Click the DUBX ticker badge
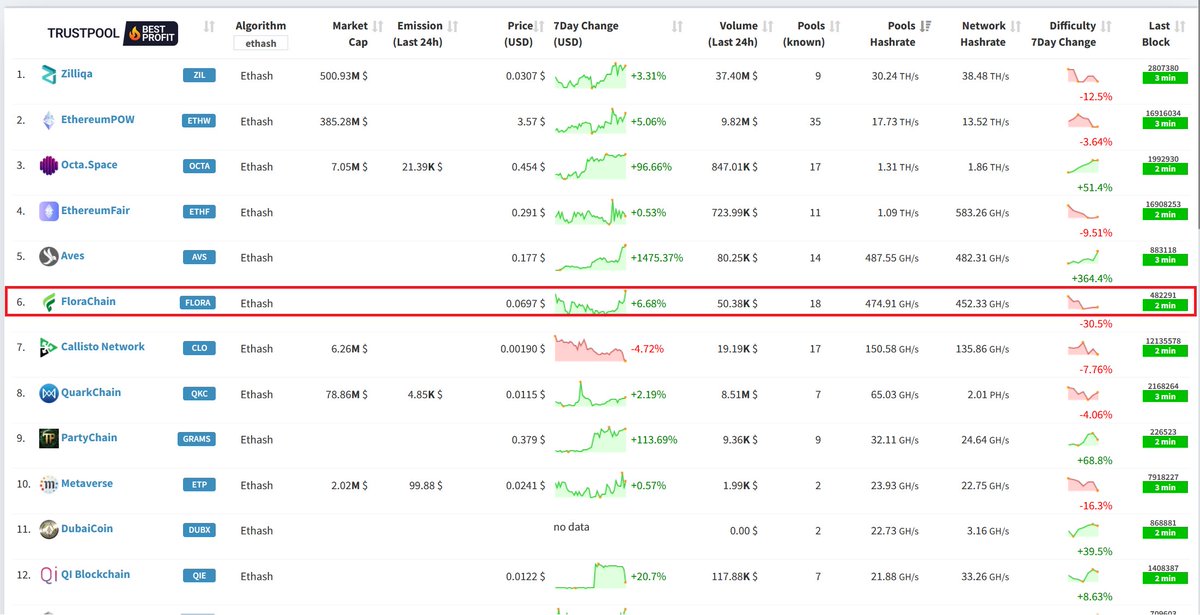 (x=199, y=530)
